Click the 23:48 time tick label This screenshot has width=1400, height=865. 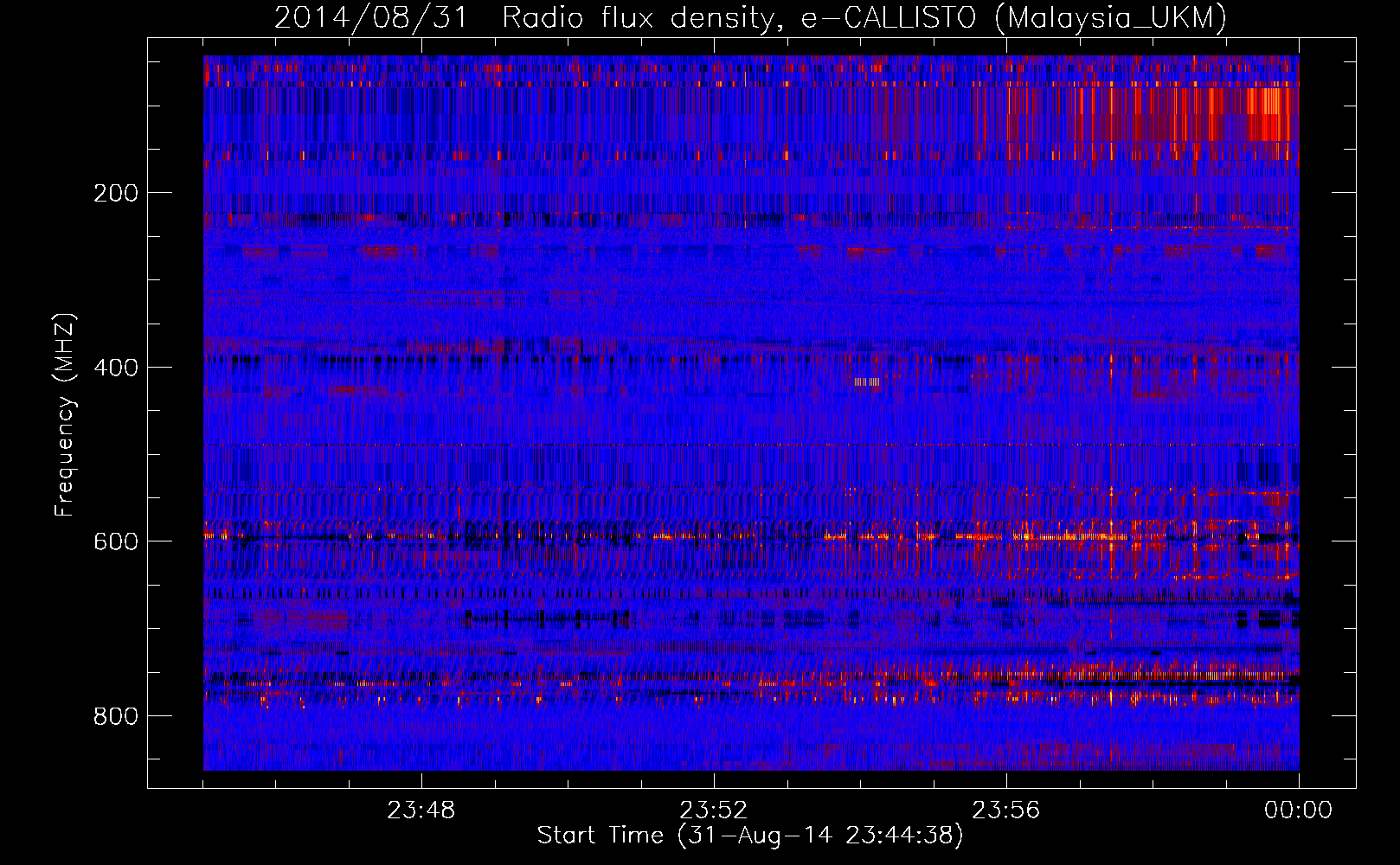pos(421,811)
